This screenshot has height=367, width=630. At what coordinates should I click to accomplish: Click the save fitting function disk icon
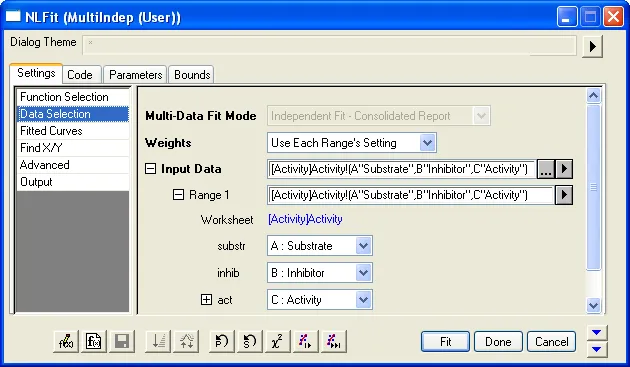click(122, 342)
